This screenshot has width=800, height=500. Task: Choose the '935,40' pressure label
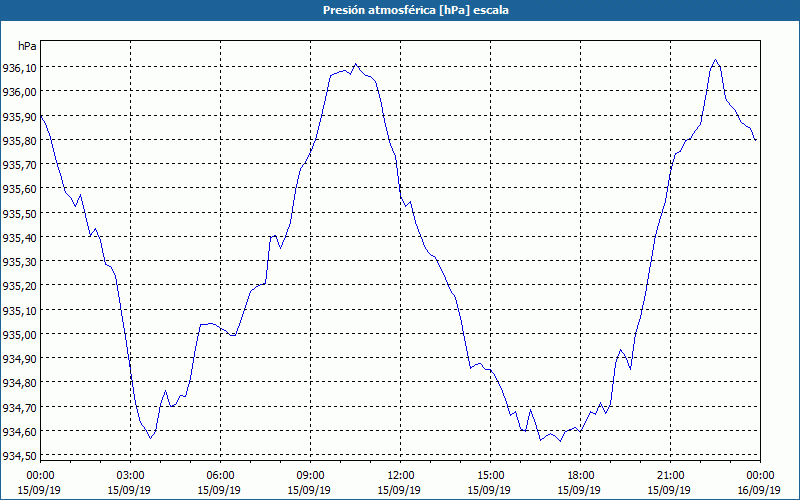click(19, 237)
